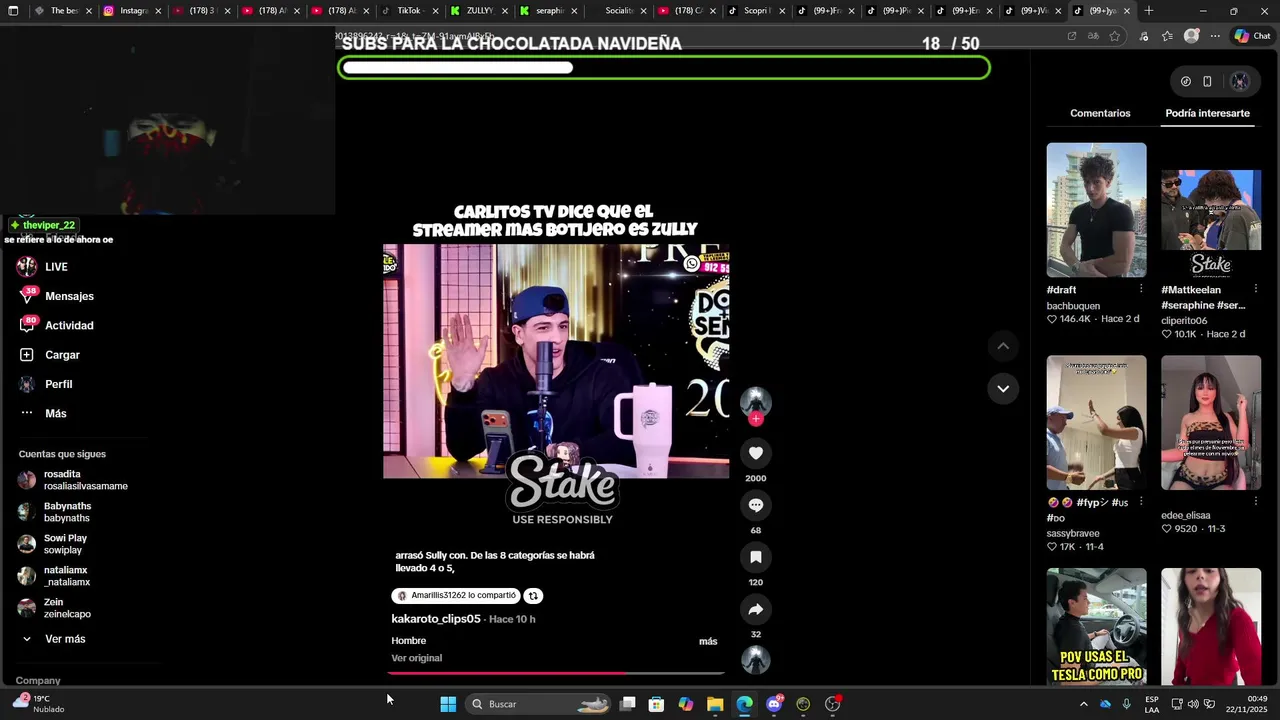Open Task View on taskbar
The image size is (1280, 720).
(x=628, y=704)
